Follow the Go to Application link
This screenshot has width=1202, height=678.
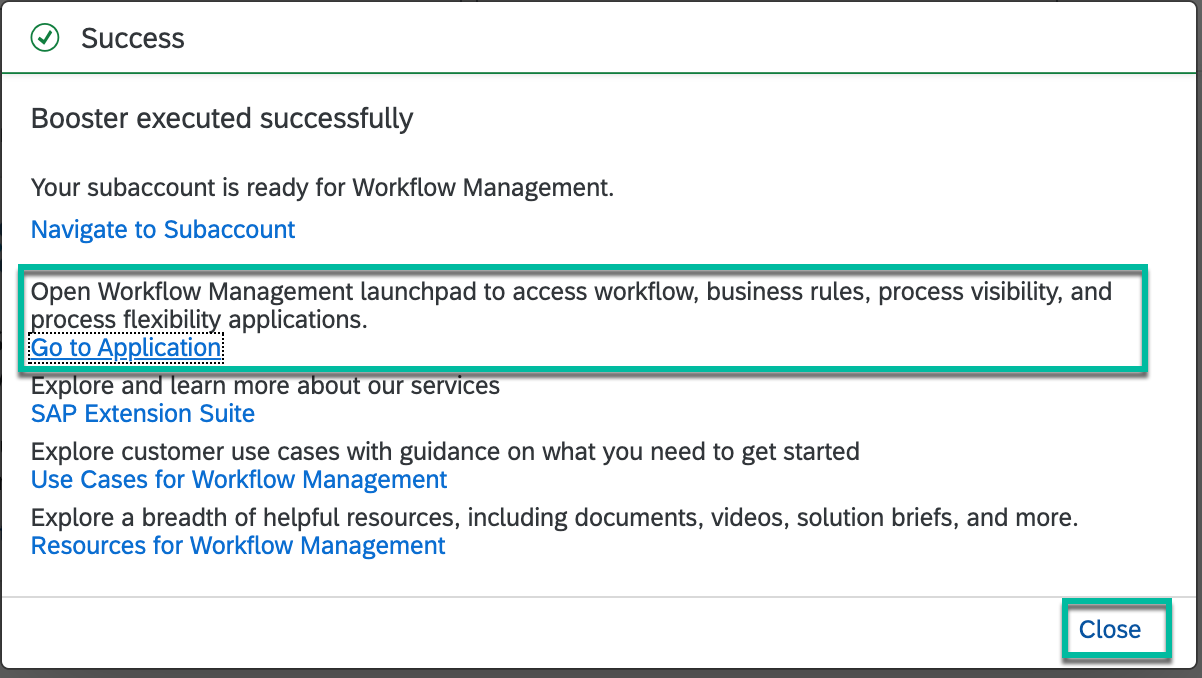[126, 347]
